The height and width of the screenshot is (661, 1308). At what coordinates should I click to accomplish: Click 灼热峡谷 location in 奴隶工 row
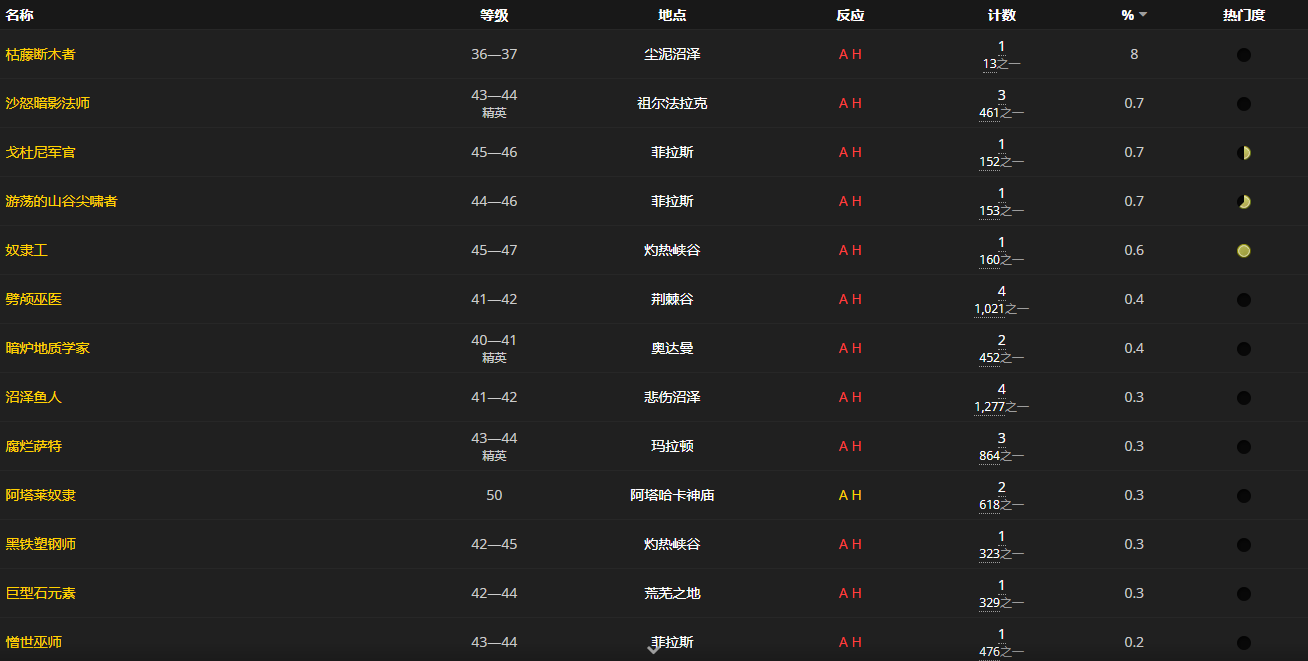point(672,250)
